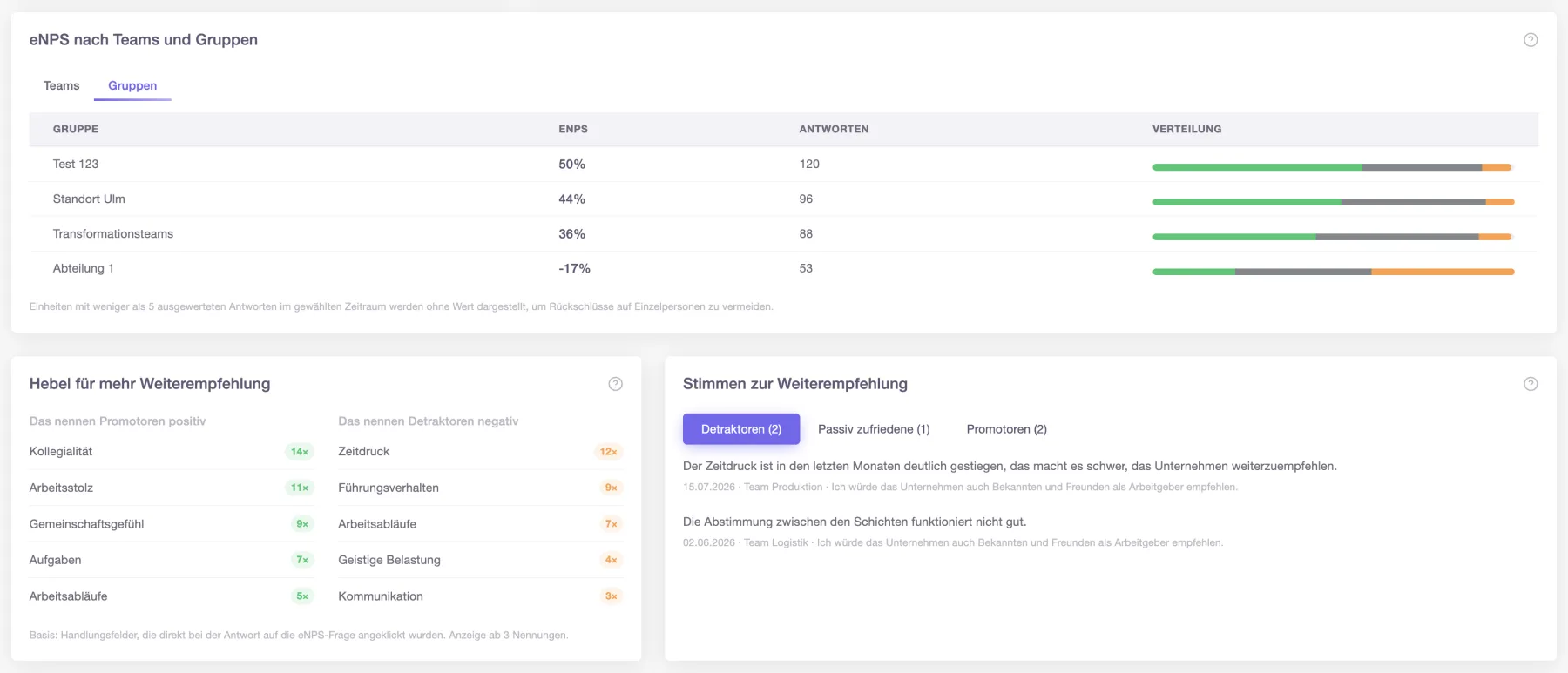Select the Transformationsteams group name
1568x673 pixels.
coord(113,233)
